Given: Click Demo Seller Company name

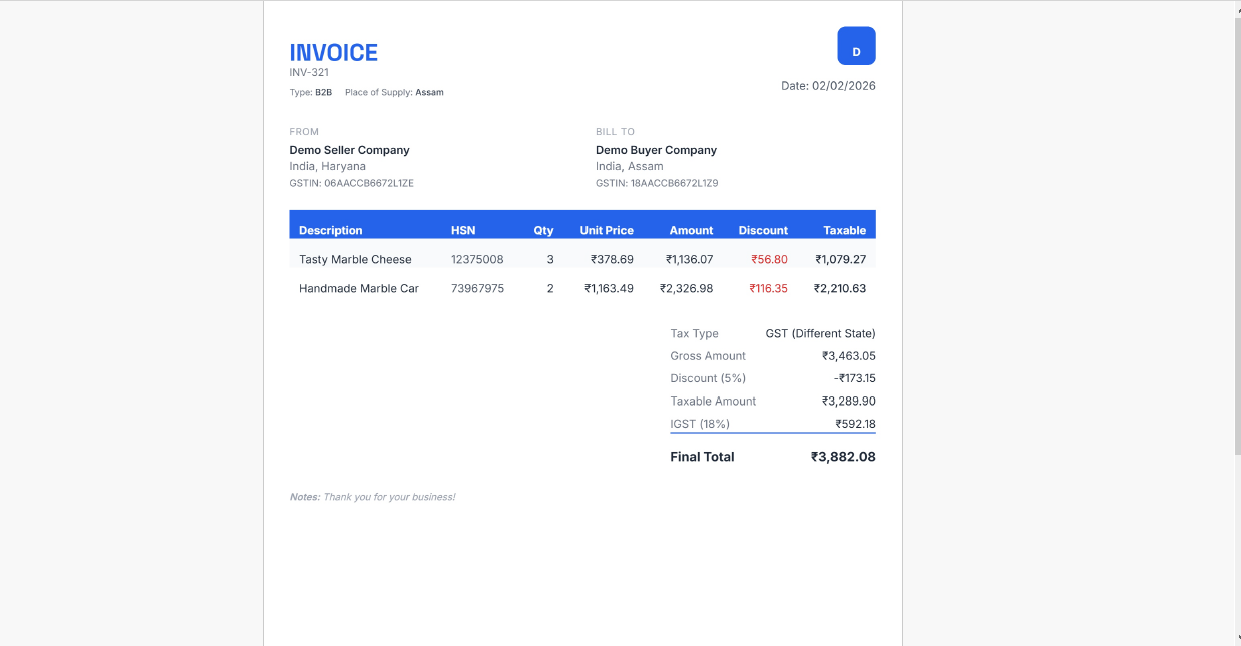Looking at the screenshot, I should click(x=350, y=150).
